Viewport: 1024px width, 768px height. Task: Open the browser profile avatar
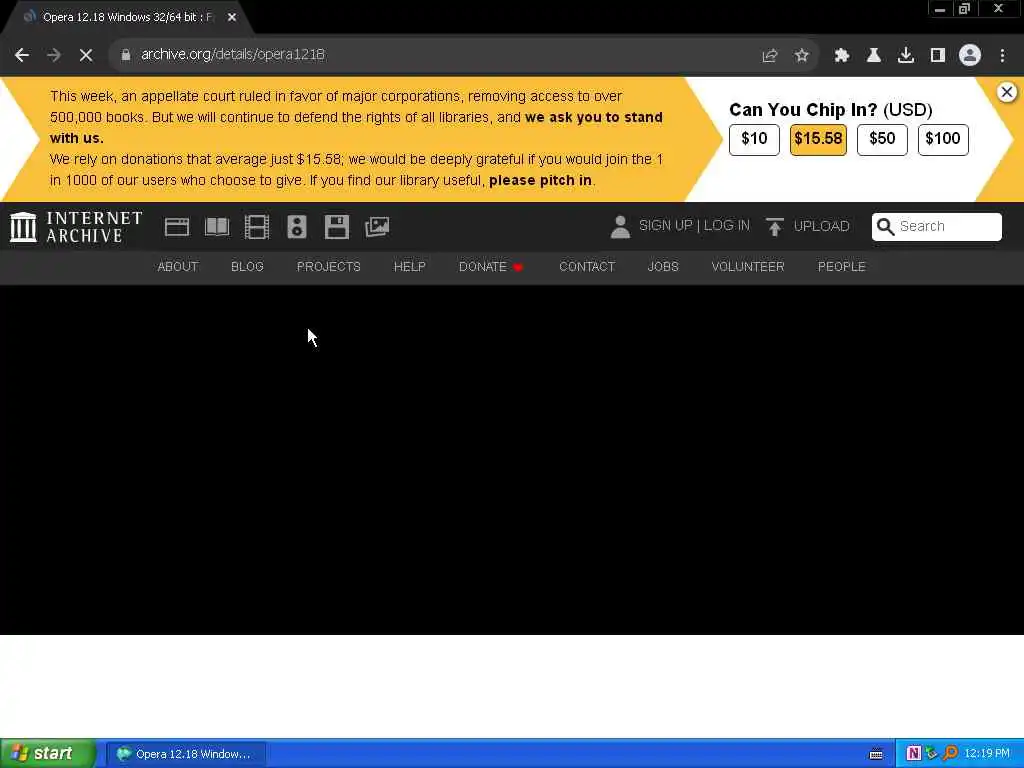pyautogui.click(x=970, y=56)
